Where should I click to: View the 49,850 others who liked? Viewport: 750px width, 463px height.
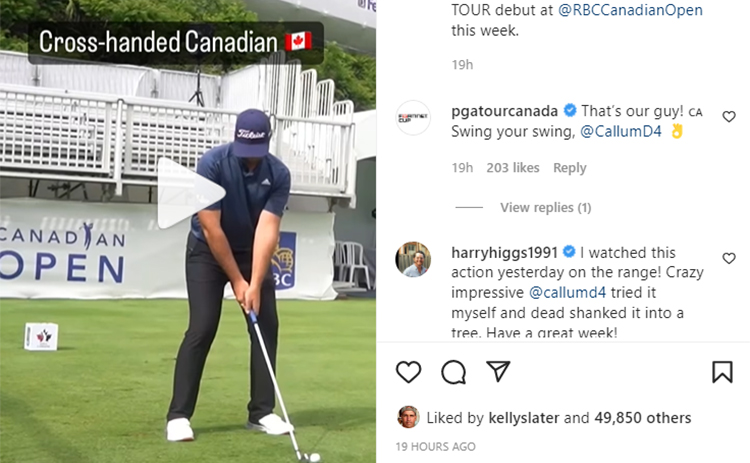pos(643,418)
